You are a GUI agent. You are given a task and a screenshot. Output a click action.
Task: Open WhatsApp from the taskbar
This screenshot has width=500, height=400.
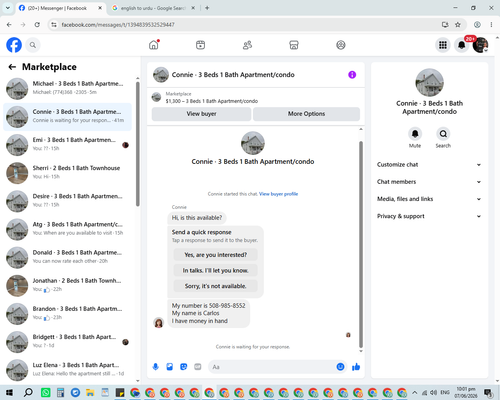46,392
